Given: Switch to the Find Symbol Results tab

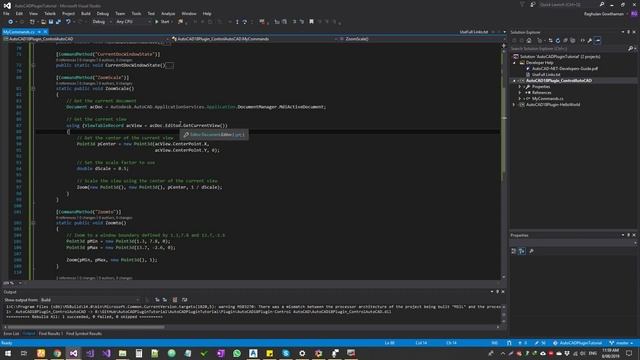Looking at the screenshot, I should 84,334.
